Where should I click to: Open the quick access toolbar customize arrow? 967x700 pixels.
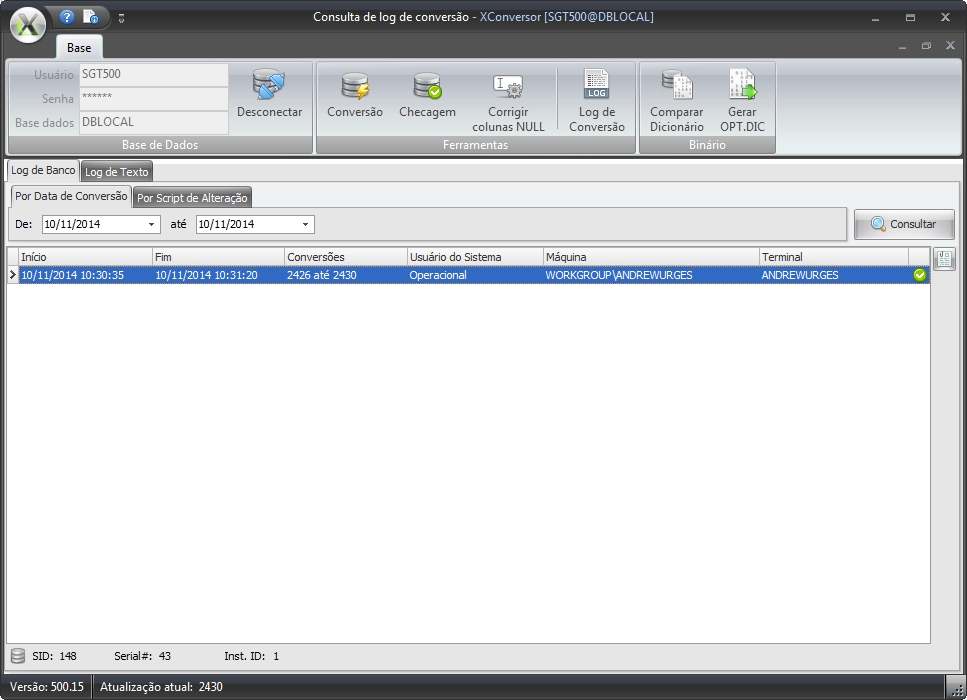[x=121, y=18]
